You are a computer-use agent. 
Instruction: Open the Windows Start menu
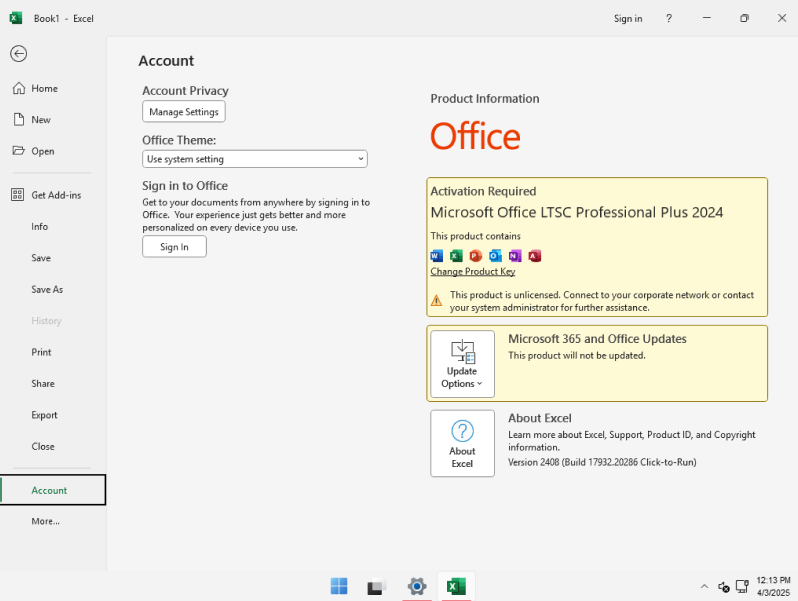click(x=339, y=586)
